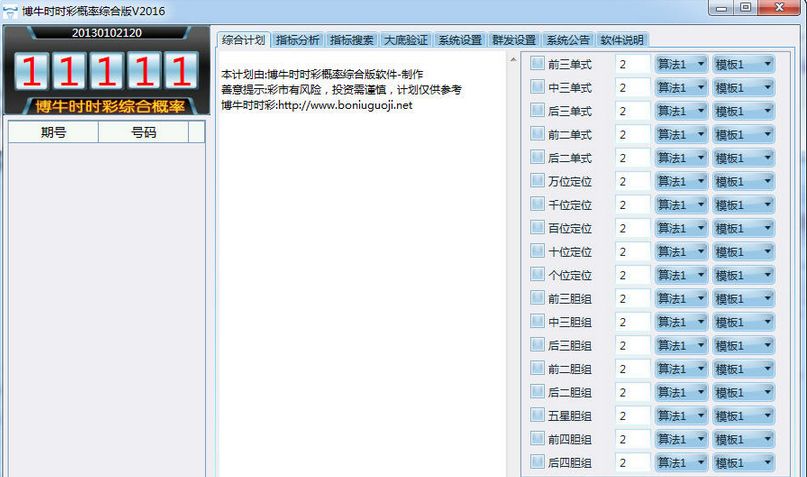Click the app icon in the title bar
This screenshot has height=477, width=807.
coord(10,11)
